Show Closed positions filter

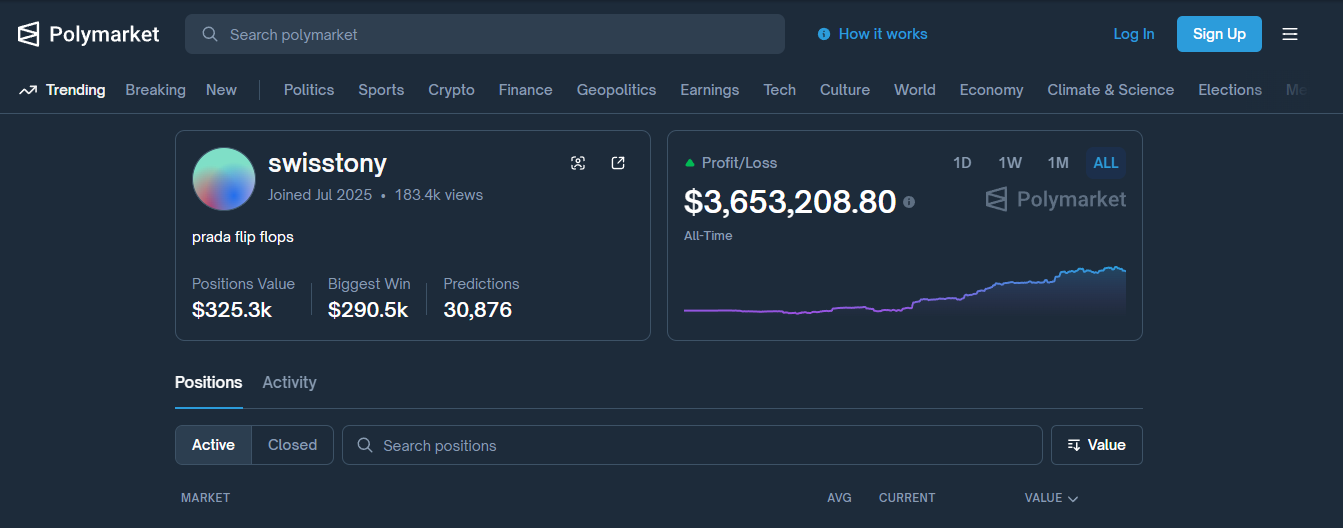coord(292,445)
